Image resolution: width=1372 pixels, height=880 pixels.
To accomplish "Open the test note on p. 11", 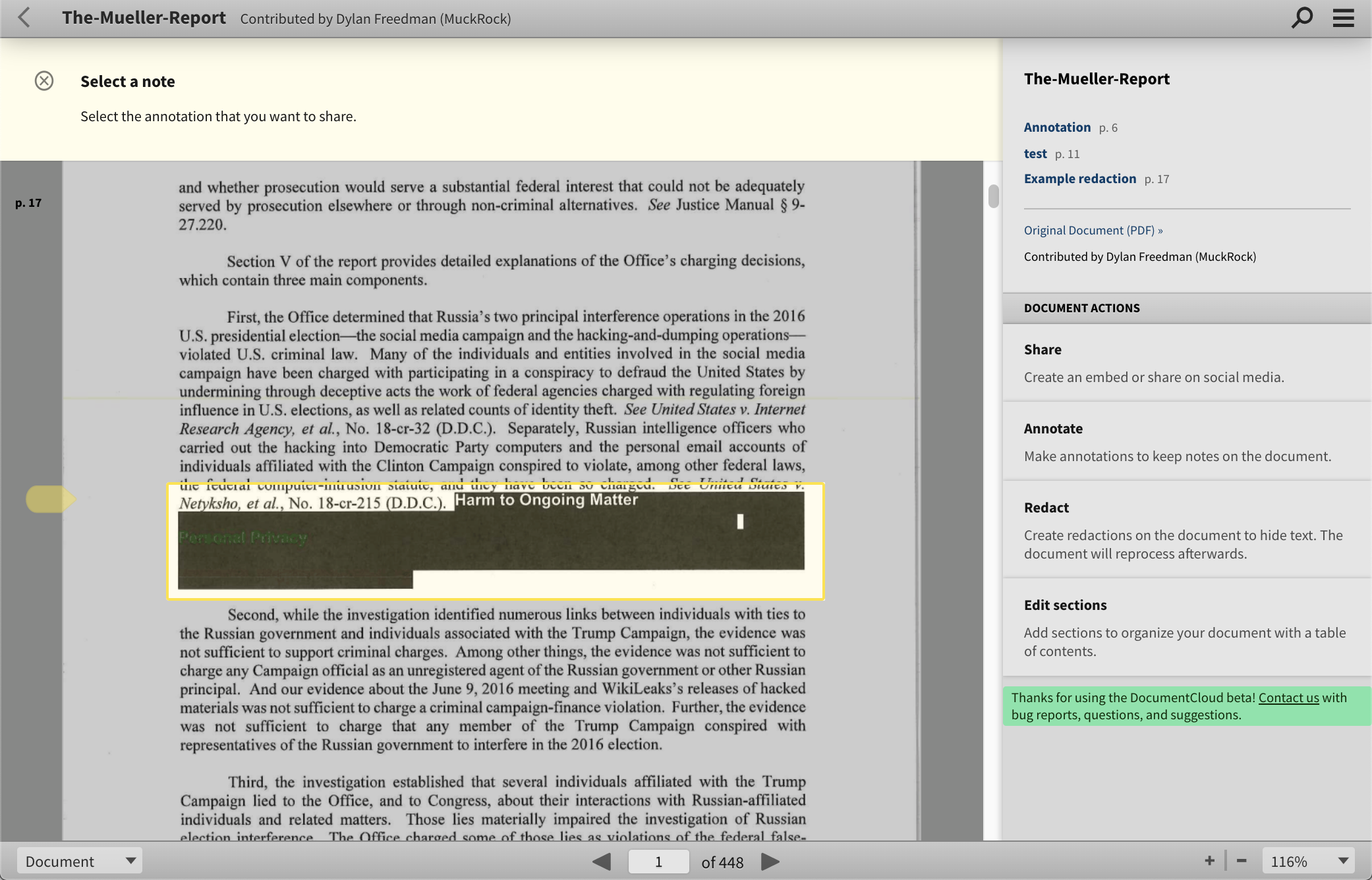I will click(x=1035, y=153).
